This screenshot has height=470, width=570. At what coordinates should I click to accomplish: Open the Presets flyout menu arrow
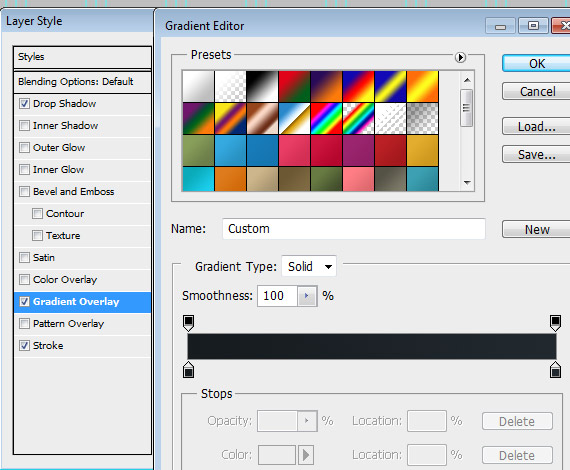pos(460,57)
